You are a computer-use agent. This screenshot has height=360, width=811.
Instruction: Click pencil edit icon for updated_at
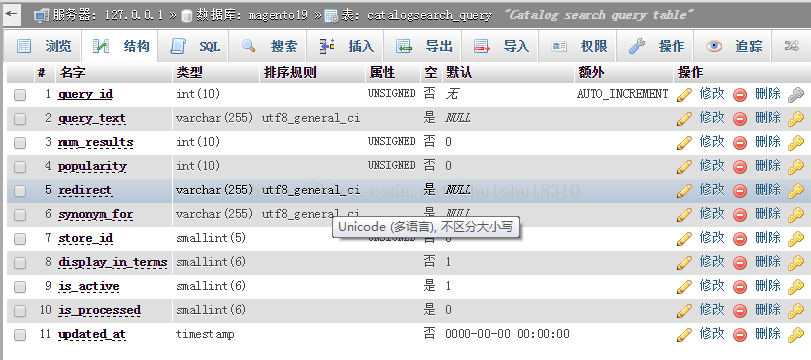click(684, 335)
